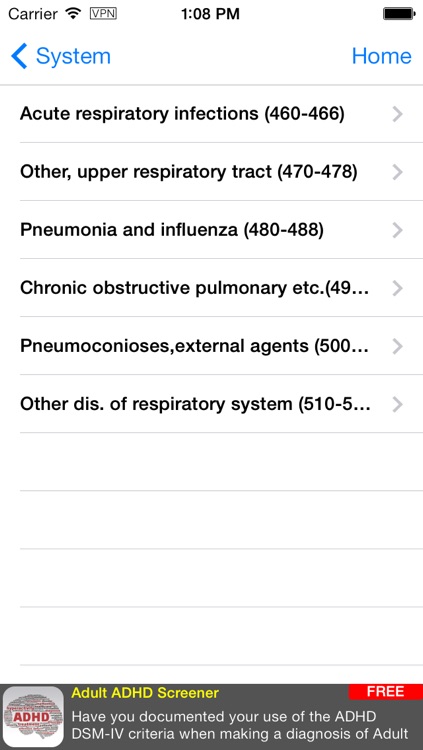Image resolution: width=423 pixels, height=750 pixels.
Task: Go to Home from navigation bar
Action: (x=381, y=56)
